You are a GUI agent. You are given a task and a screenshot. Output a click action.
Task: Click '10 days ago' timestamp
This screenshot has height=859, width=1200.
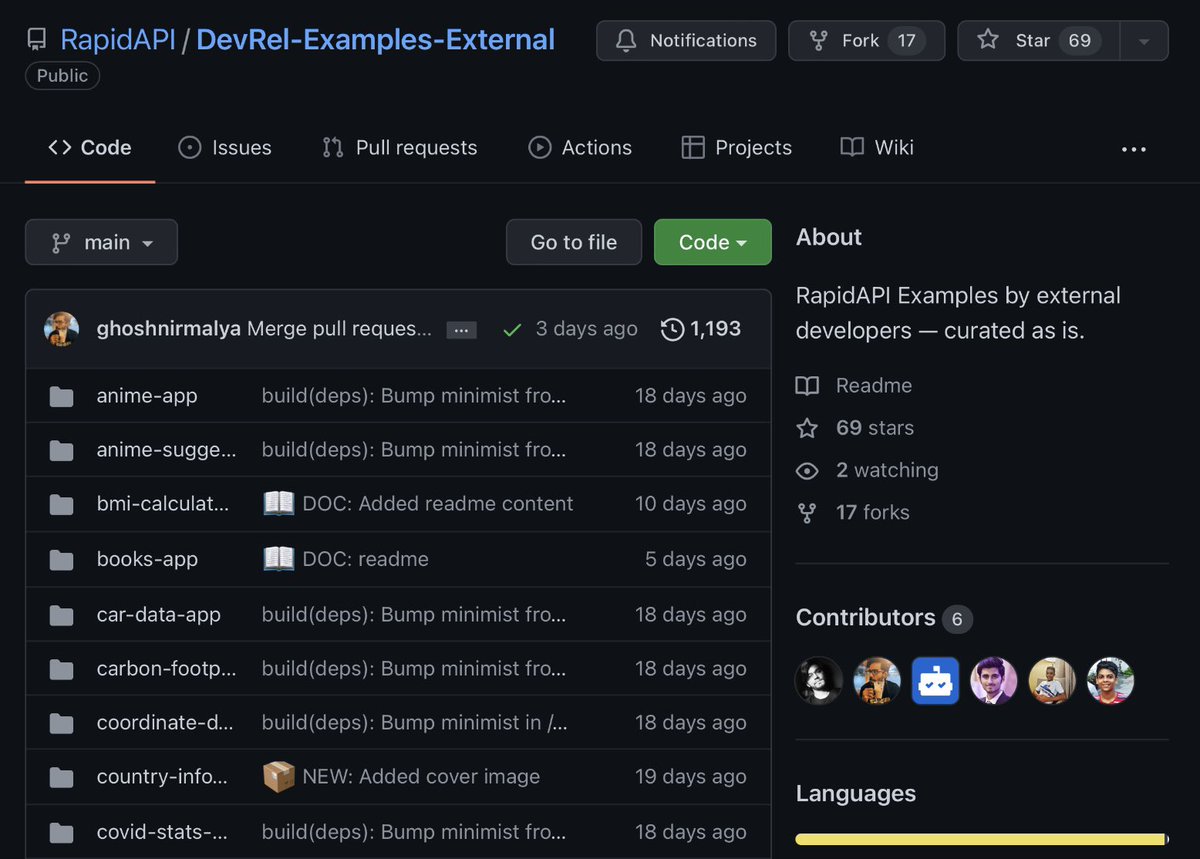(690, 504)
